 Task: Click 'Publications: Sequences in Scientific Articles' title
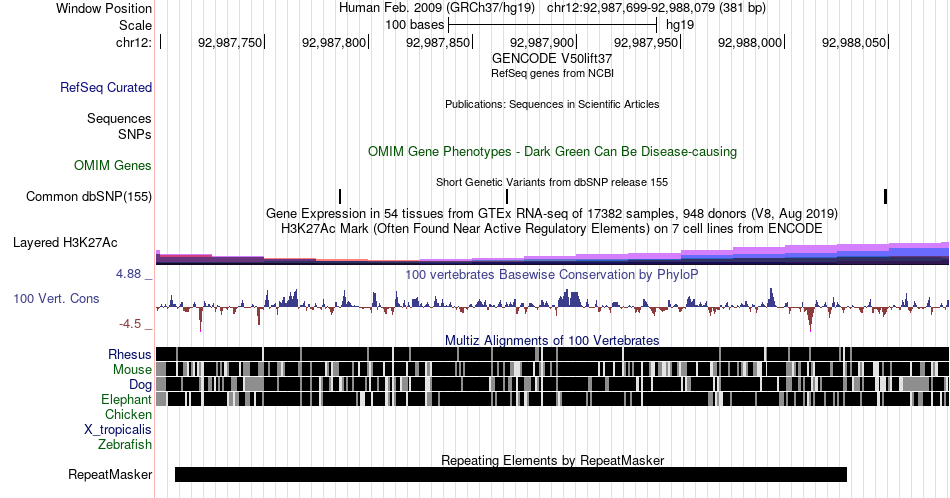coord(552,104)
